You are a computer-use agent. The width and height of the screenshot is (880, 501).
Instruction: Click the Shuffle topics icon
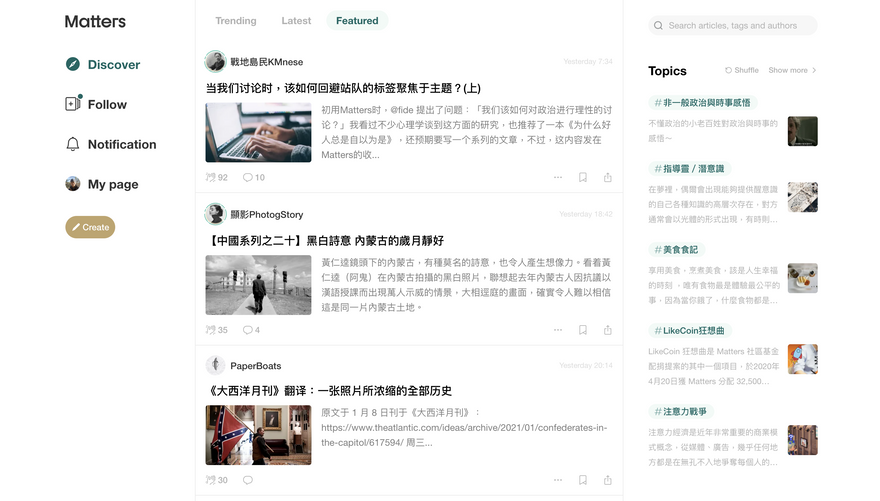[x=729, y=71]
